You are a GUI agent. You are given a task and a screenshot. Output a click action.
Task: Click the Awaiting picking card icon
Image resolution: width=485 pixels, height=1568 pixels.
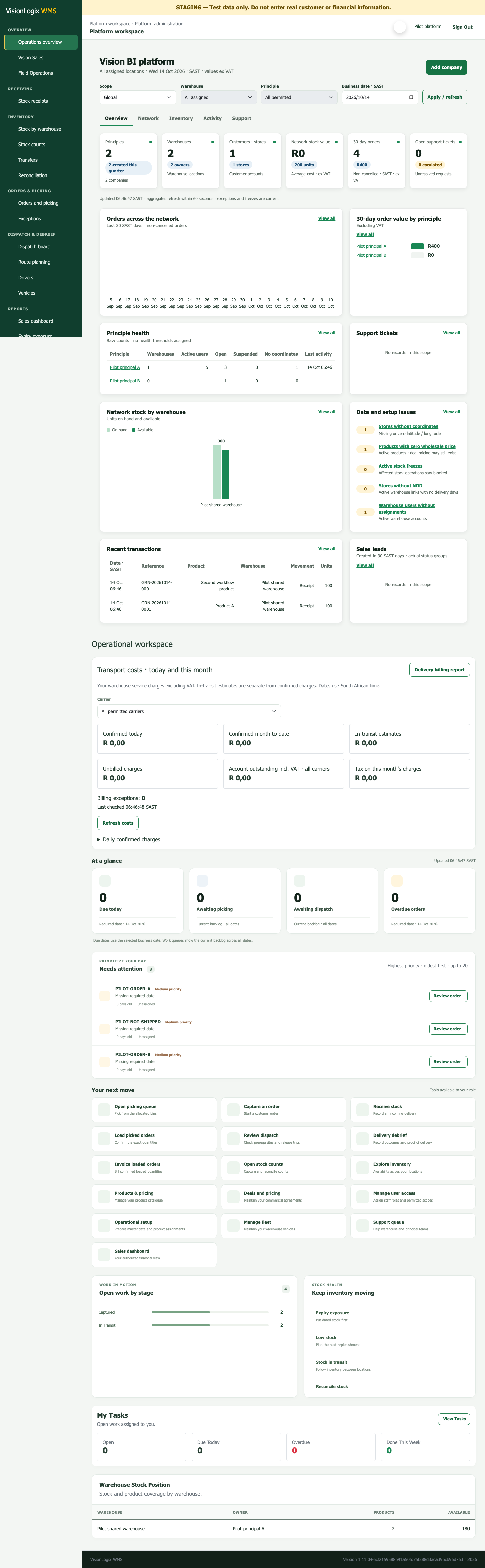point(202,881)
